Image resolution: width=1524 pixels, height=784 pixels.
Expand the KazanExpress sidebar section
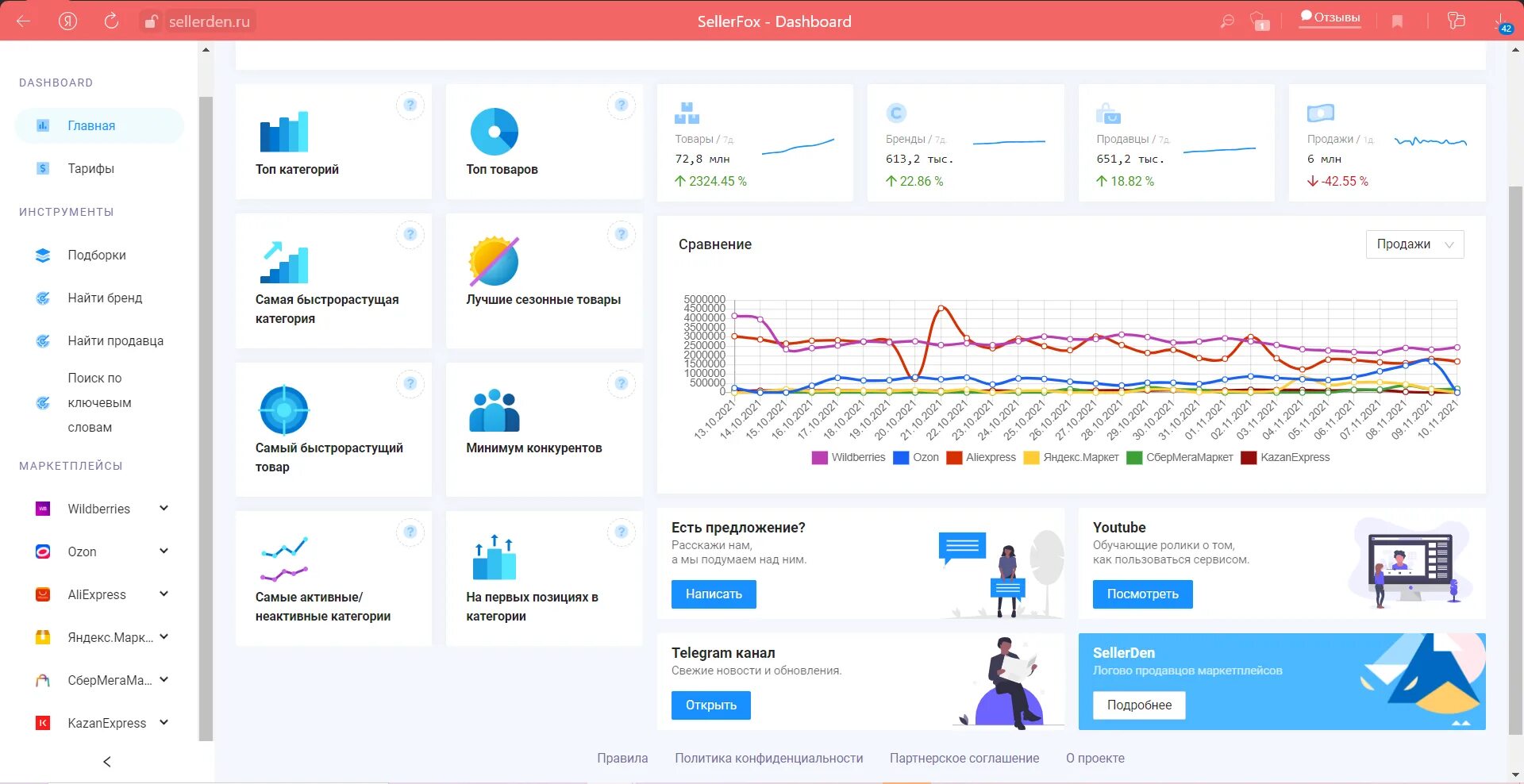click(164, 723)
